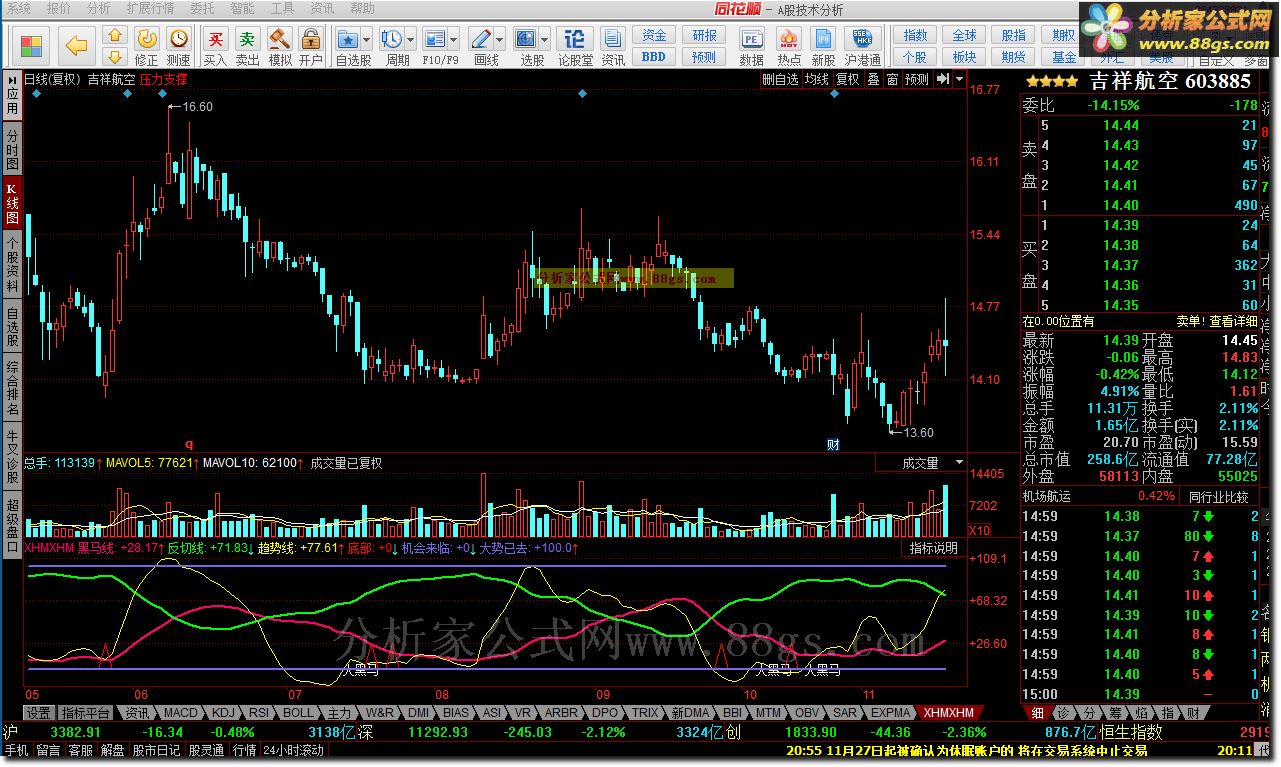Screen dimensions: 1281x767
Task: Click the 指标说明 indicator description button
Action: 934,549
